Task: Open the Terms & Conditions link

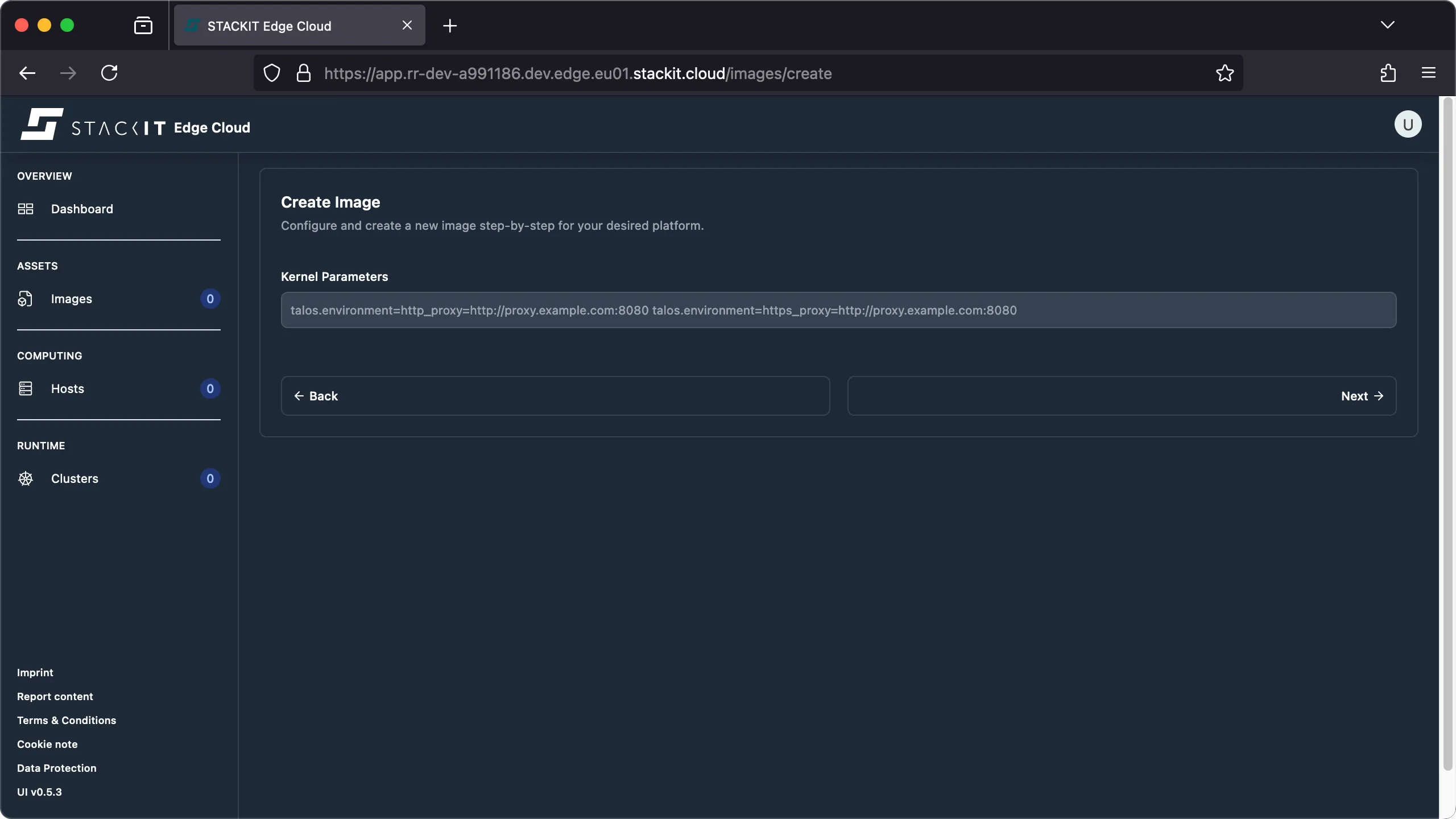Action: (x=66, y=719)
